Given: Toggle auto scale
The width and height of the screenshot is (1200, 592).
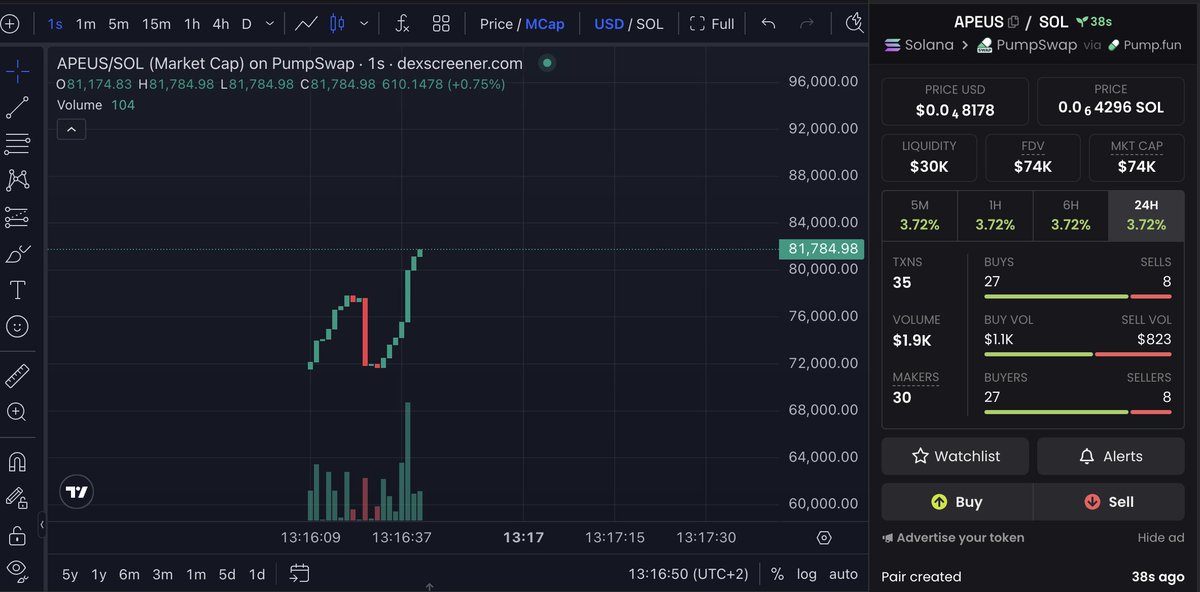Looking at the screenshot, I should (844, 574).
